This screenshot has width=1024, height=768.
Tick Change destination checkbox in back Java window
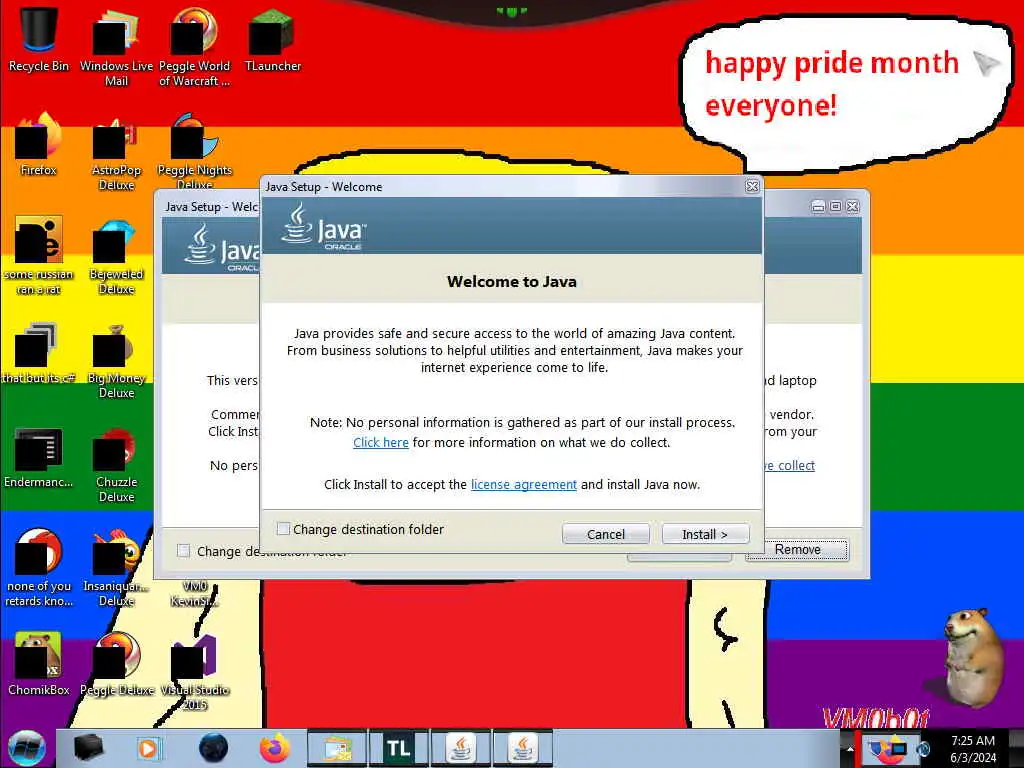click(x=184, y=551)
